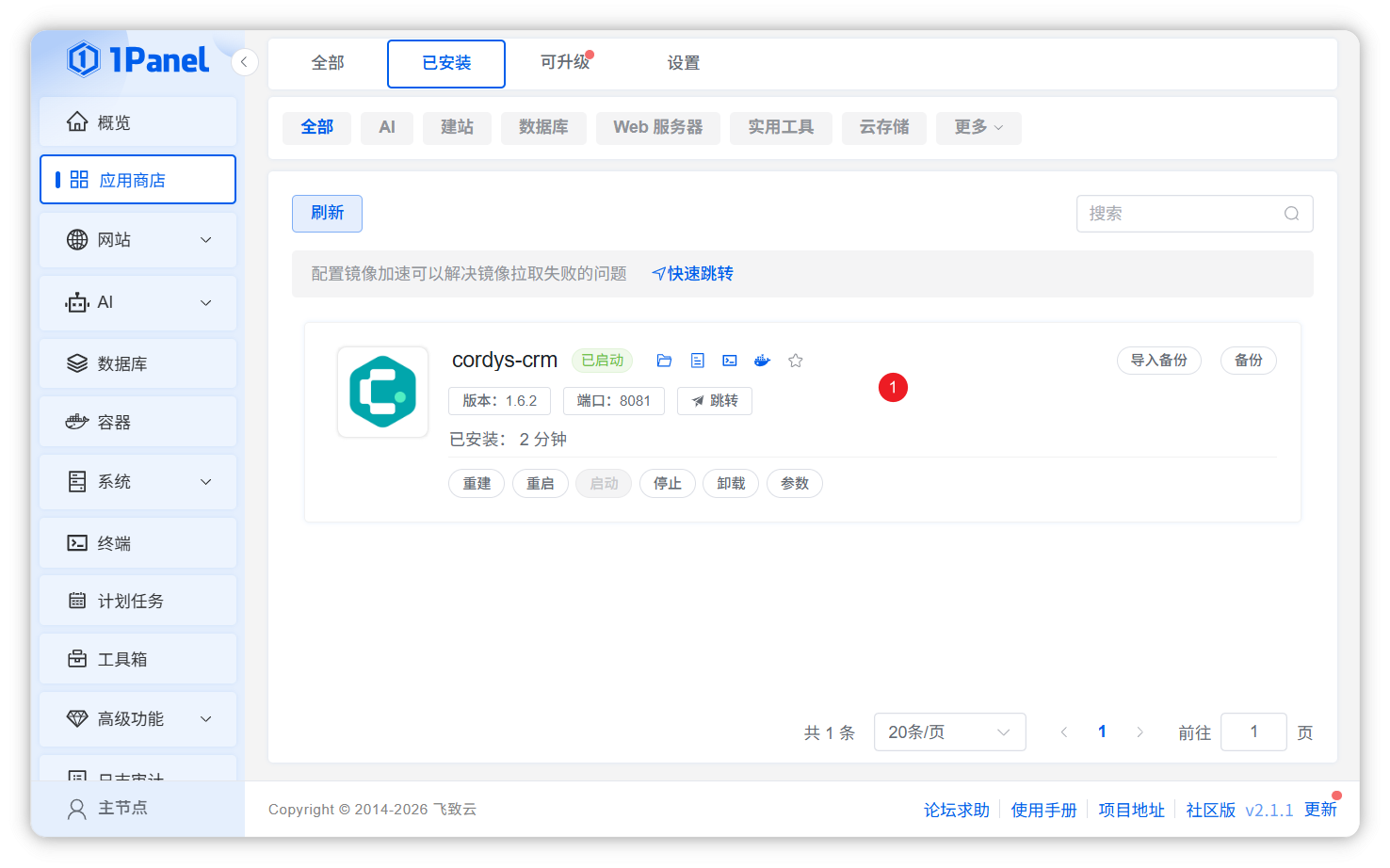Click 停止 to stop cordys-crm

[668, 484]
